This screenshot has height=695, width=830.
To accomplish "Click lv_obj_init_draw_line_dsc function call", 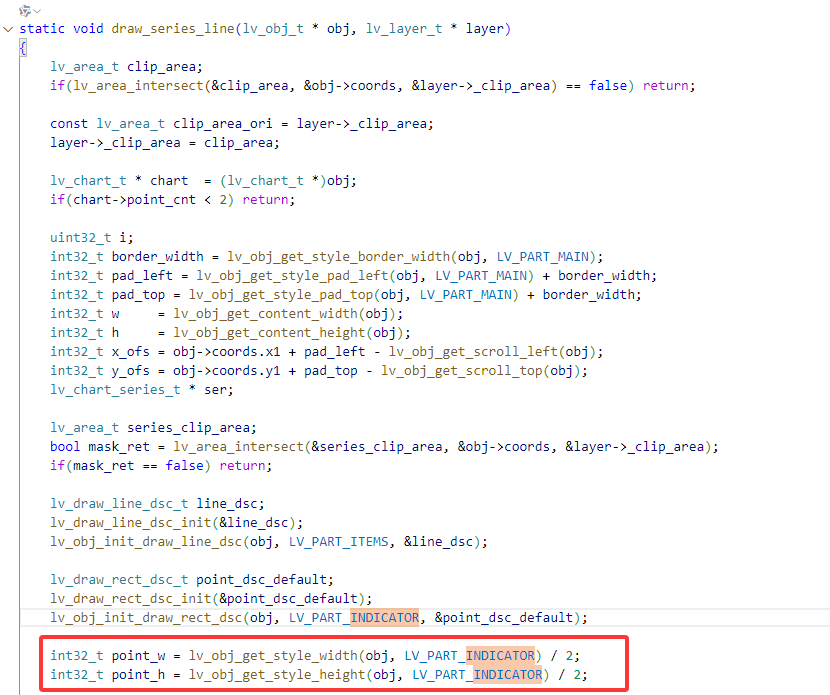I will 146,542.
